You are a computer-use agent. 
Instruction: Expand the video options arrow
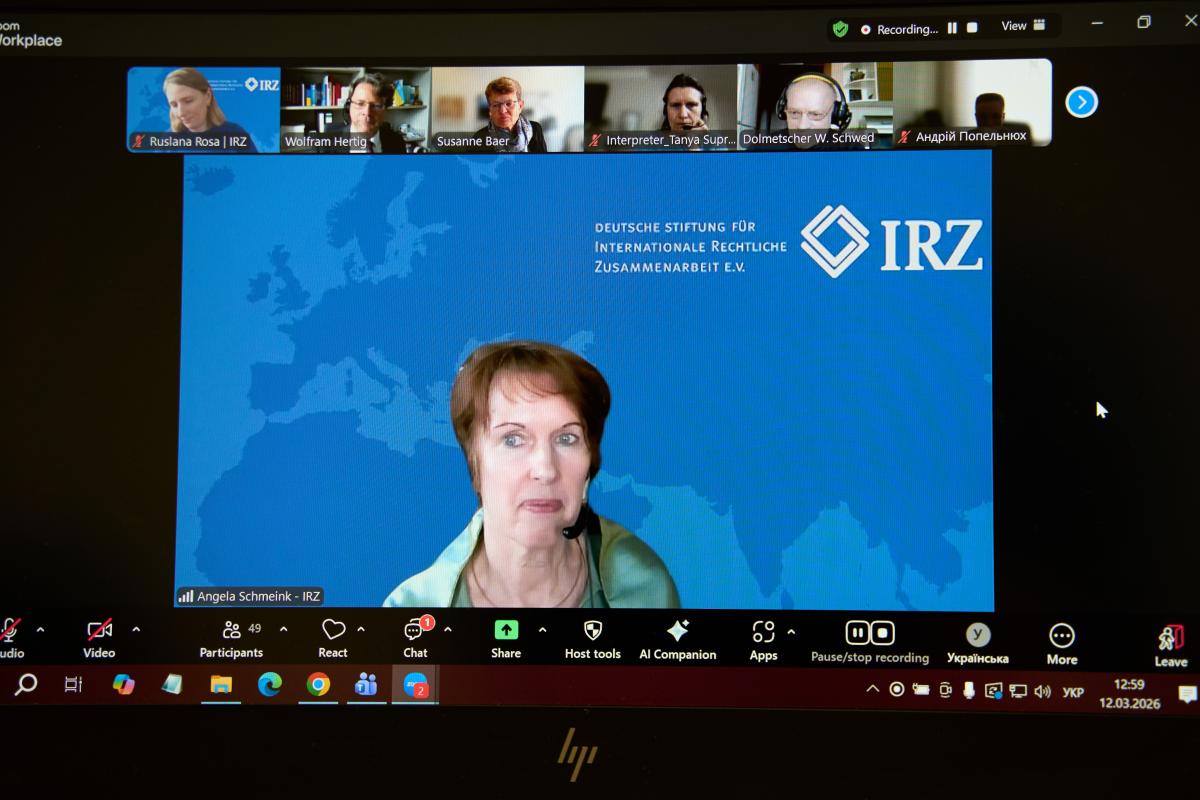coord(136,630)
